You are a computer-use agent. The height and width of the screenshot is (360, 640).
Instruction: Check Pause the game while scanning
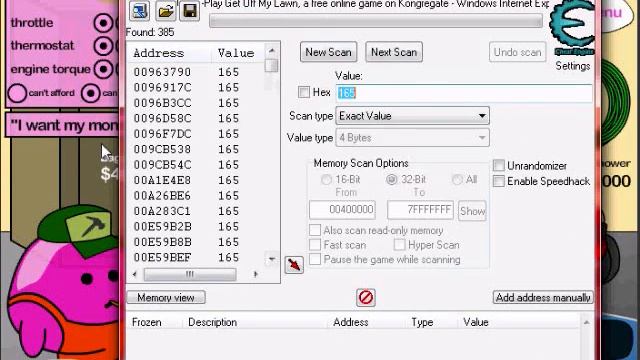(315, 260)
